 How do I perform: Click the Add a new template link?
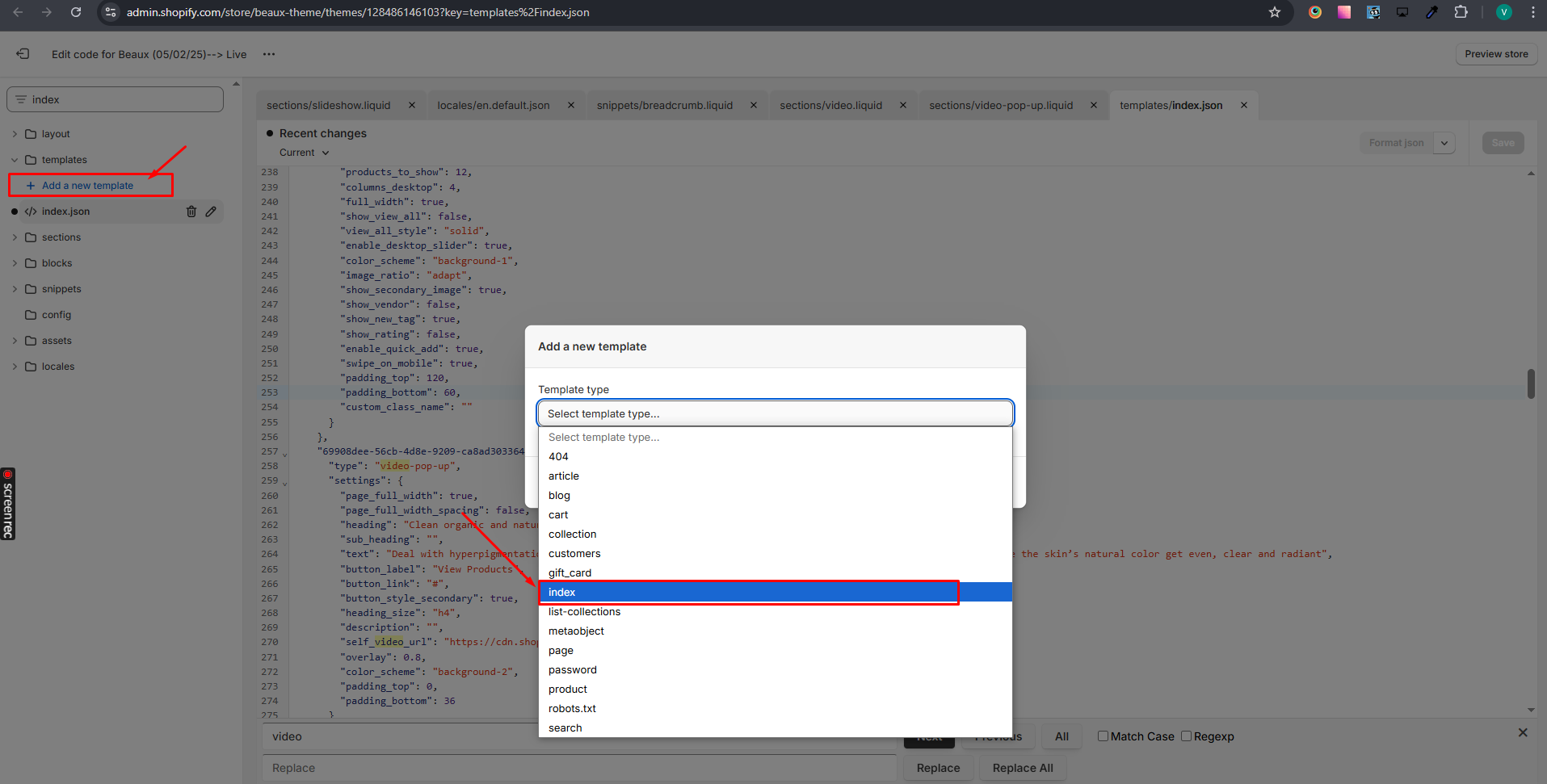tap(87, 186)
